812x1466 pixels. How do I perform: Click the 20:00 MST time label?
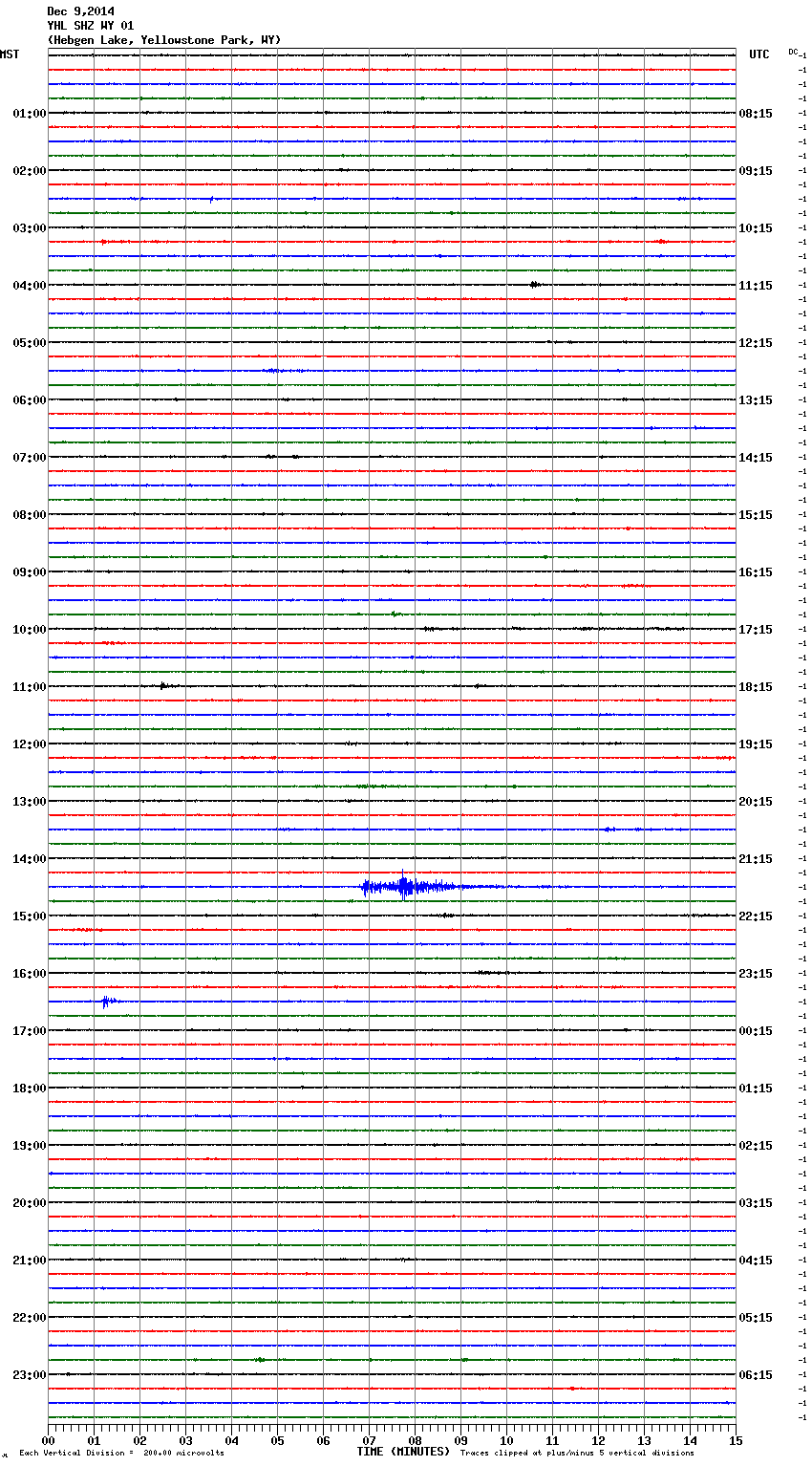(30, 1203)
